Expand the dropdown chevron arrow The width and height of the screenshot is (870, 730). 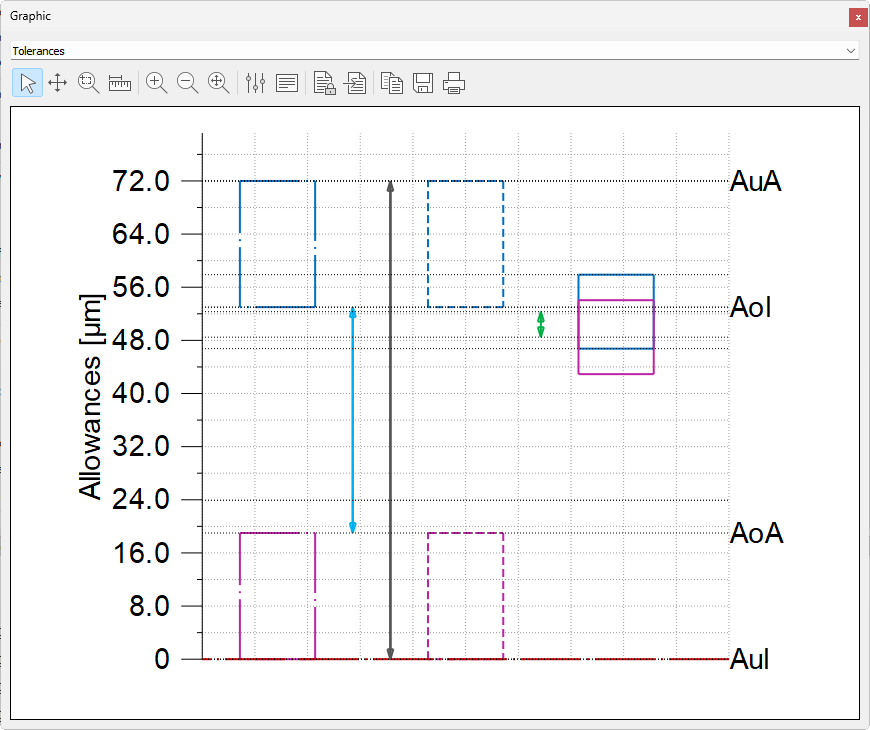pos(851,50)
